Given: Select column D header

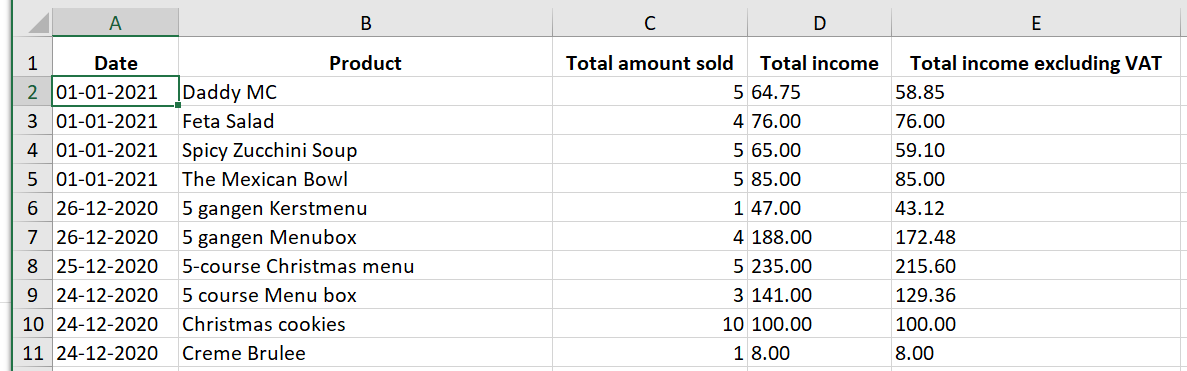Looking at the screenshot, I should point(820,23).
